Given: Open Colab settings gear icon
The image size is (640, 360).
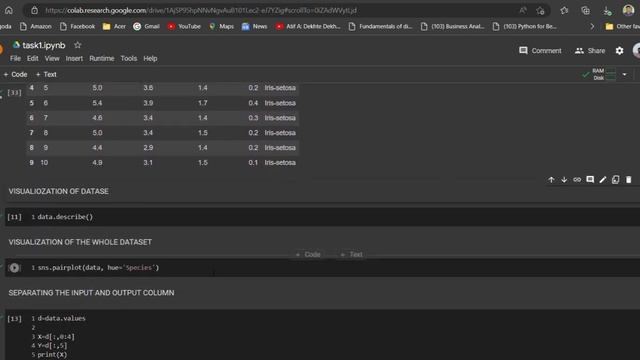Looking at the screenshot, I should pos(620,51).
